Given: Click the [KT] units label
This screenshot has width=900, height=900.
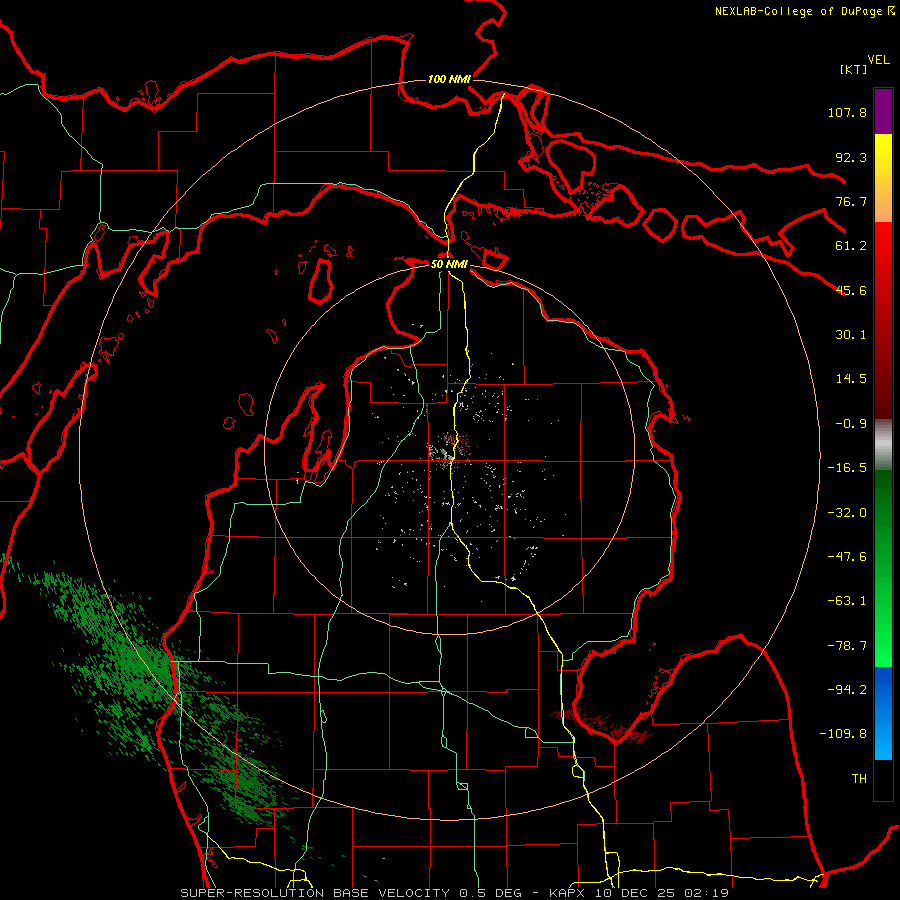Looking at the screenshot, I should point(854,69).
